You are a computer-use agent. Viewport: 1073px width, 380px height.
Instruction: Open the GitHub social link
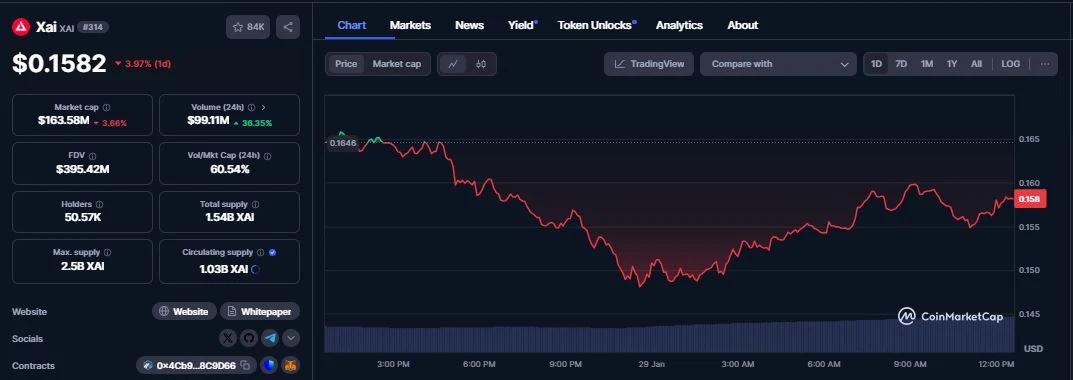[249, 338]
